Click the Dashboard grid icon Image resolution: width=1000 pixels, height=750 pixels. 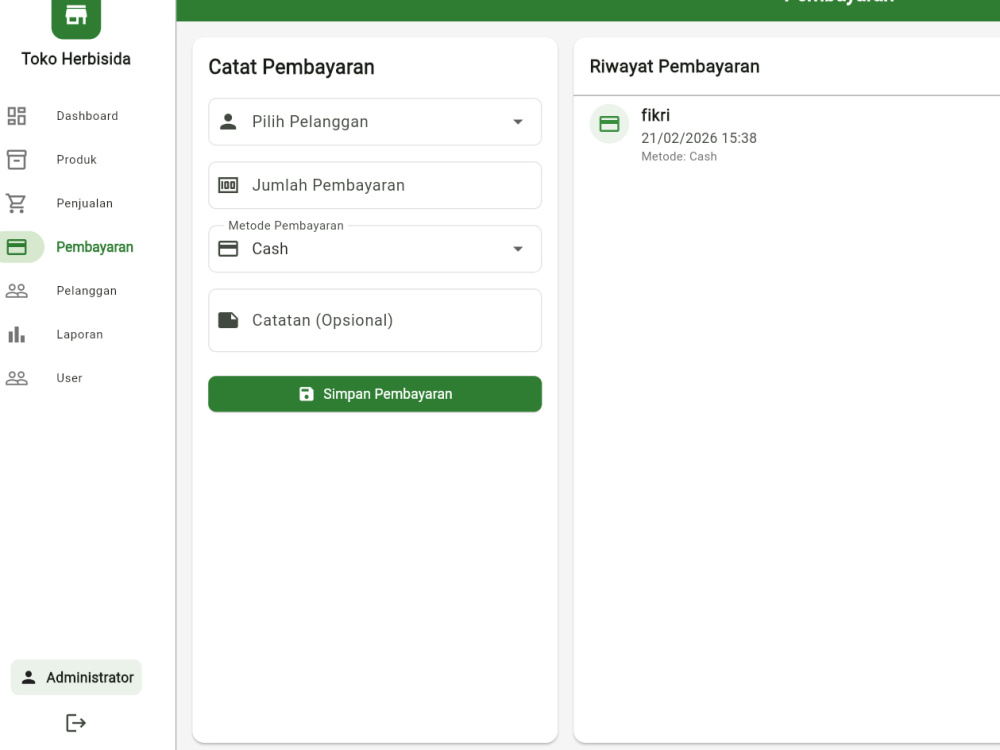[x=17, y=116]
